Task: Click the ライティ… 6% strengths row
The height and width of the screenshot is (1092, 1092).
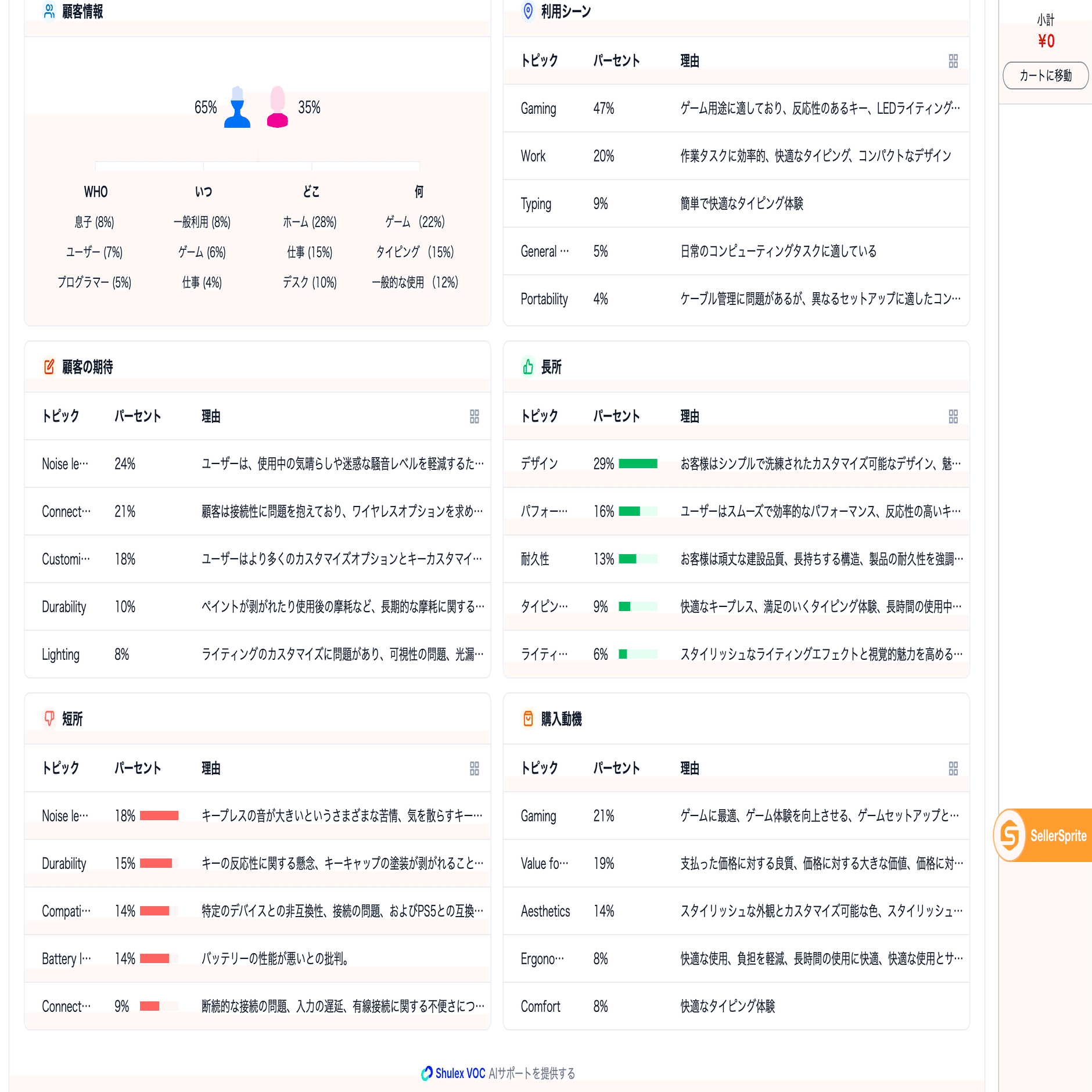Action: 736,655
